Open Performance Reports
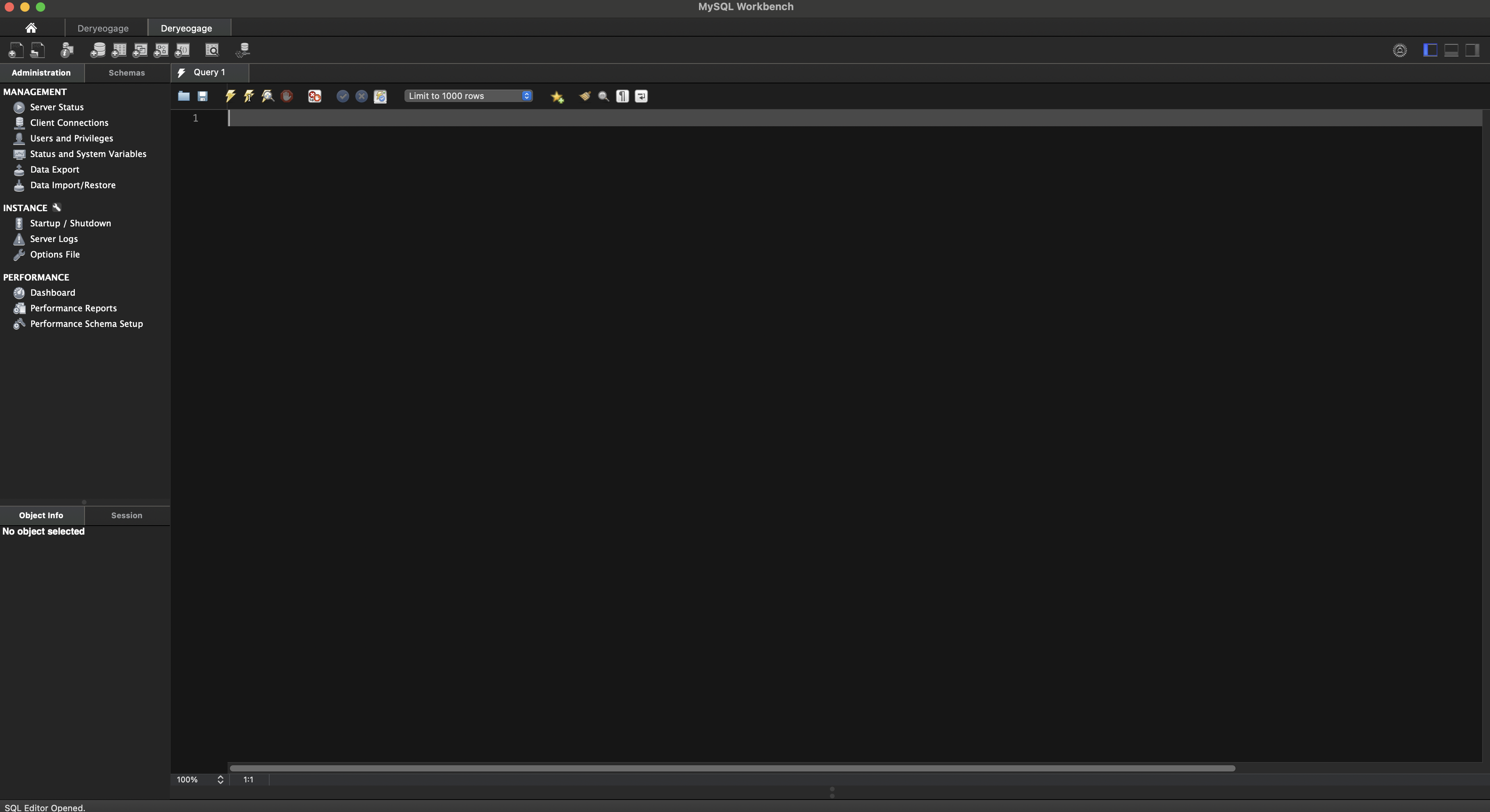Viewport: 1490px width, 812px height. [x=74, y=308]
